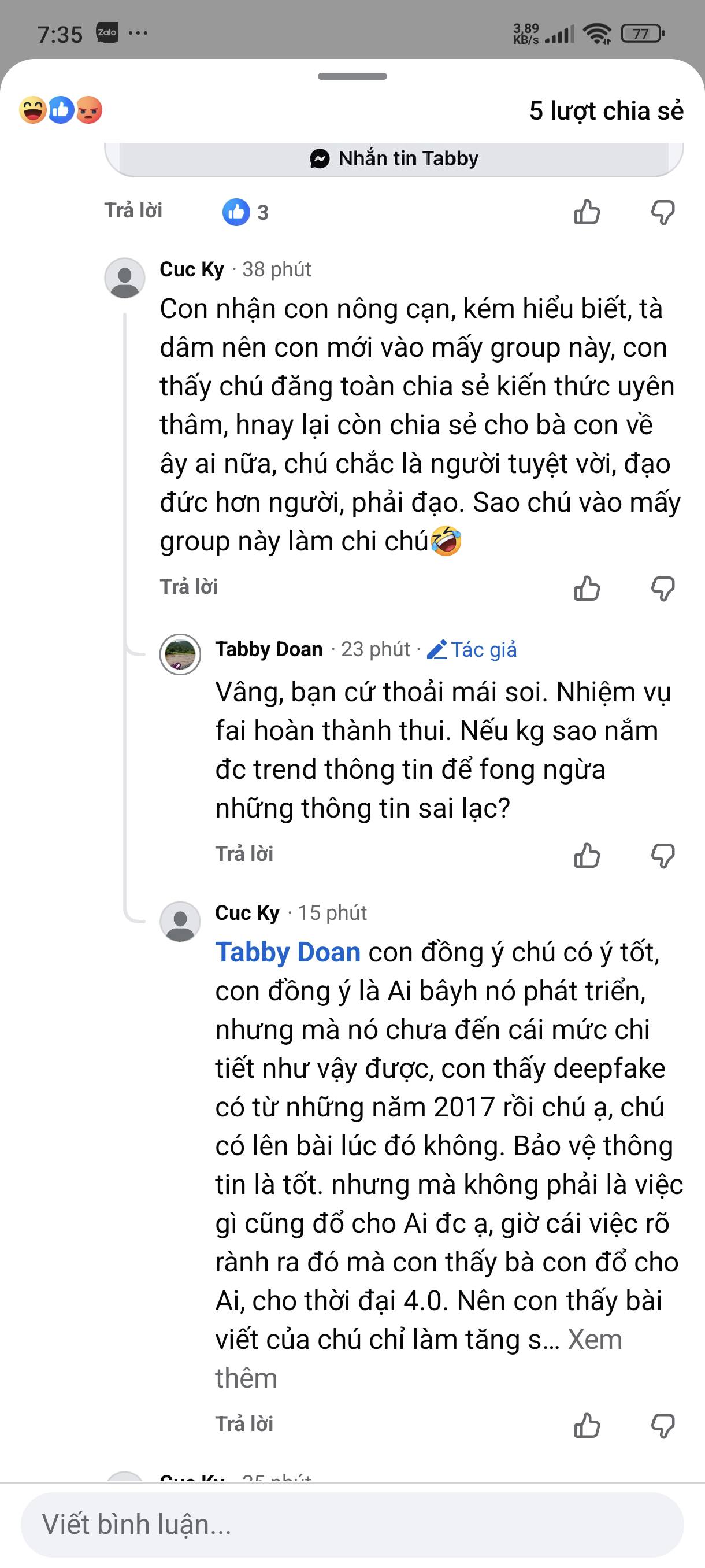Dislike the top comment above Cuc Ky
Screen dimensions: 705x1568
662,212
